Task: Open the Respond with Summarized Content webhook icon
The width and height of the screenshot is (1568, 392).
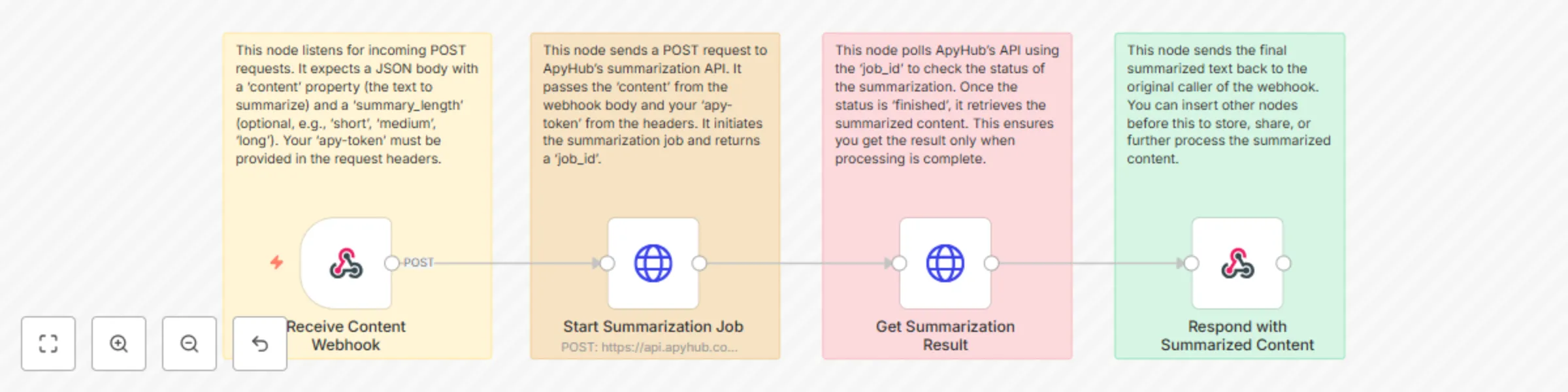Action: click(x=1237, y=264)
